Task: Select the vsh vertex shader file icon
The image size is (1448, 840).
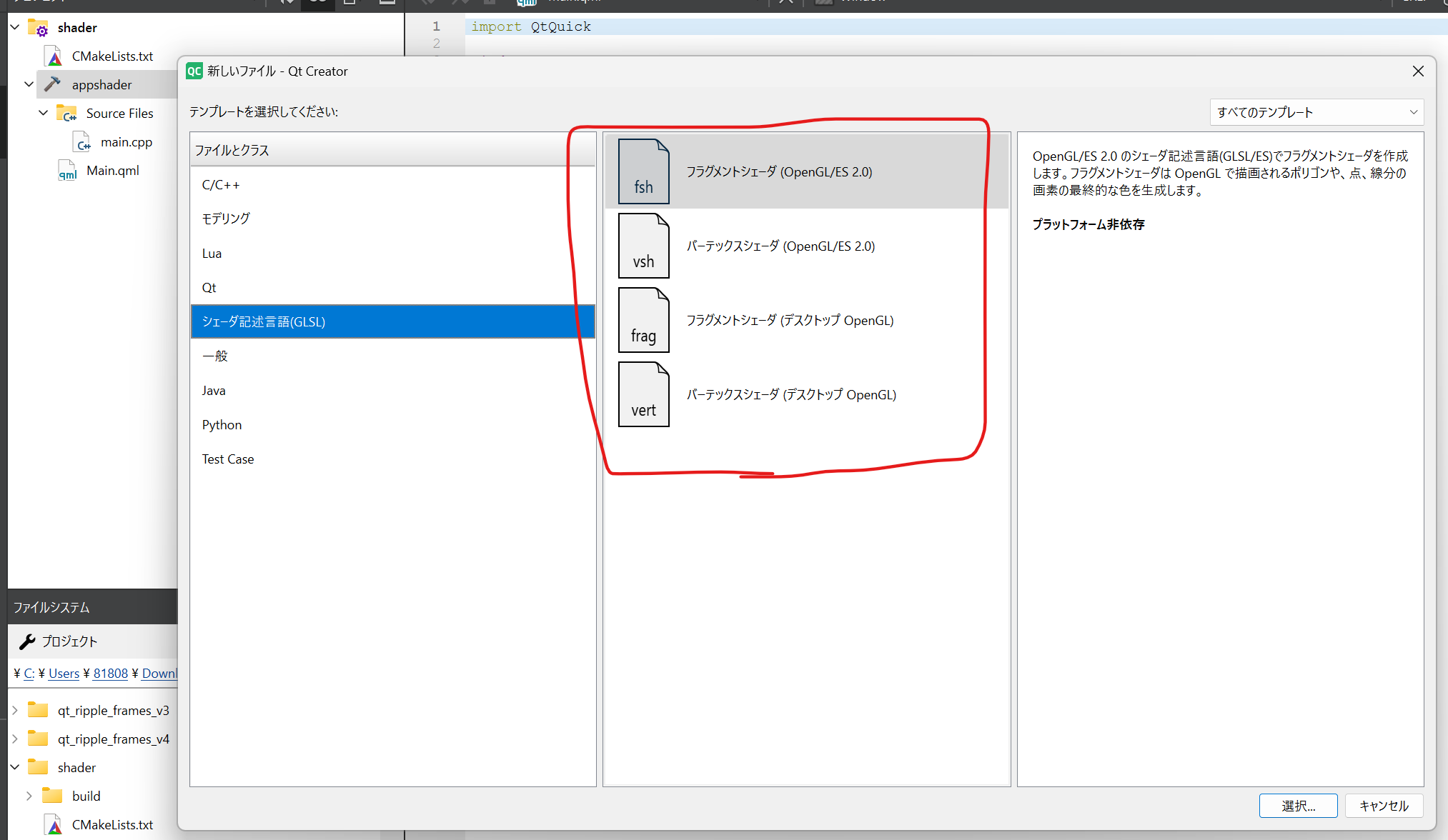Action: [x=643, y=246]
